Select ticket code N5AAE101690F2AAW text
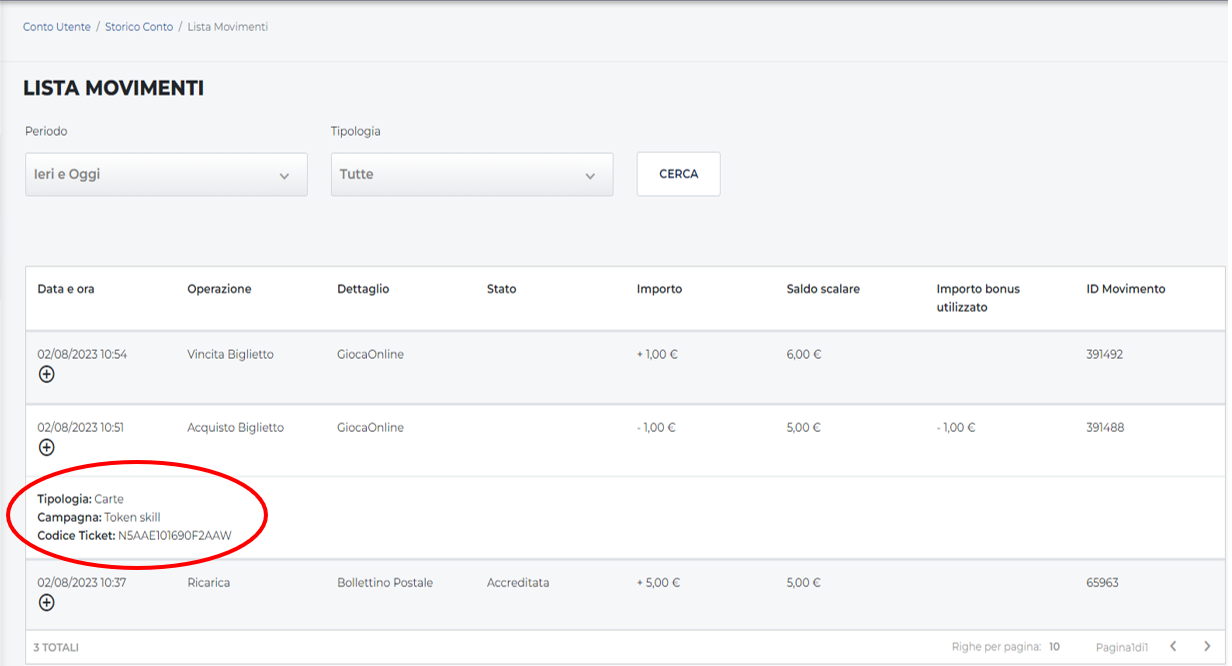The height and width of the screenshot is (666, 1232). click(x=174, y=536)
